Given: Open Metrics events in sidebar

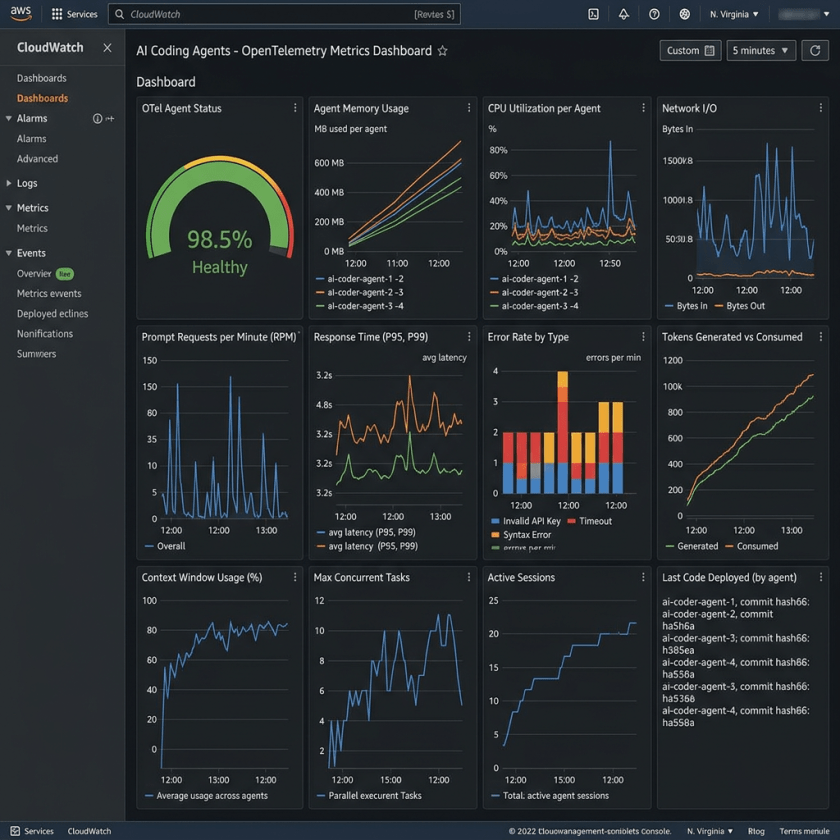Looking at the screenshot, I should pyautogui.click(x=49, y=294).
